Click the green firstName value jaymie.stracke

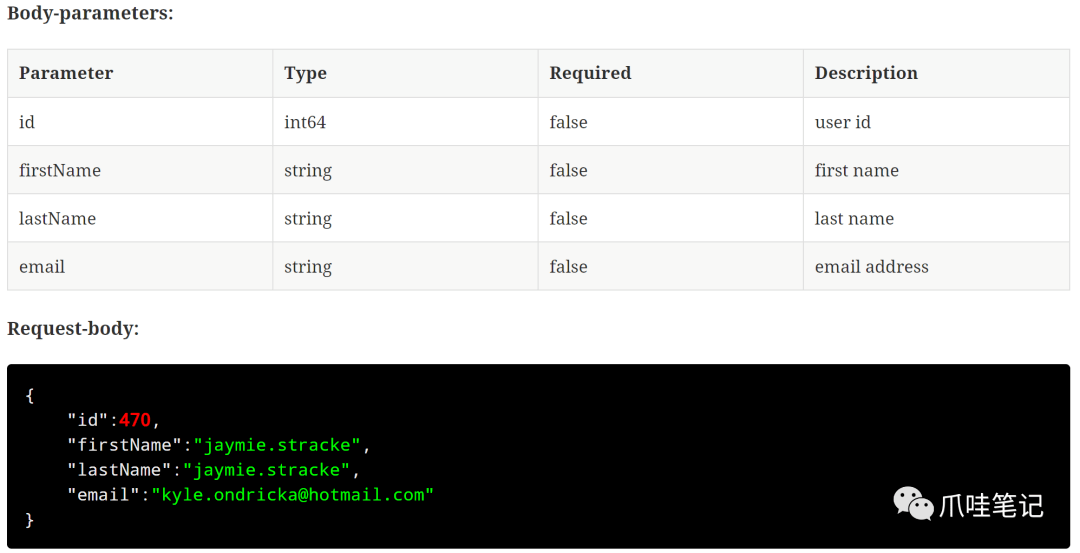[277, 445]
